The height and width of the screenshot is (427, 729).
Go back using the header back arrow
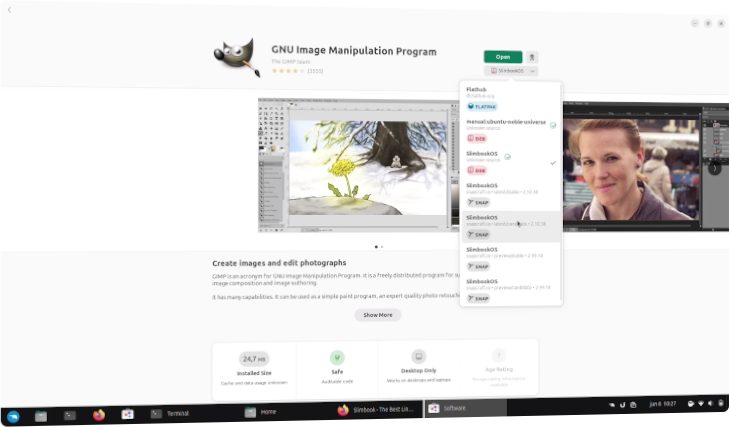pyautogui.click(x=9, y=10)
